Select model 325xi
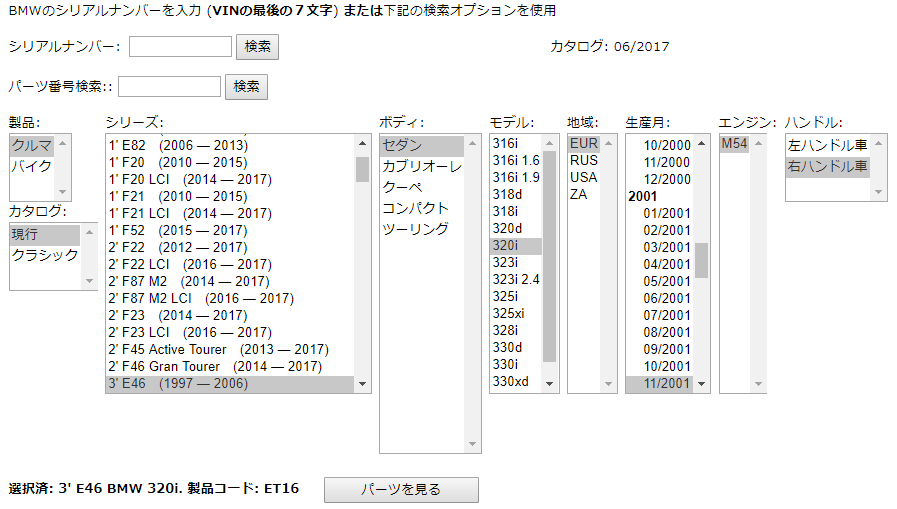 tap(516, 314)
